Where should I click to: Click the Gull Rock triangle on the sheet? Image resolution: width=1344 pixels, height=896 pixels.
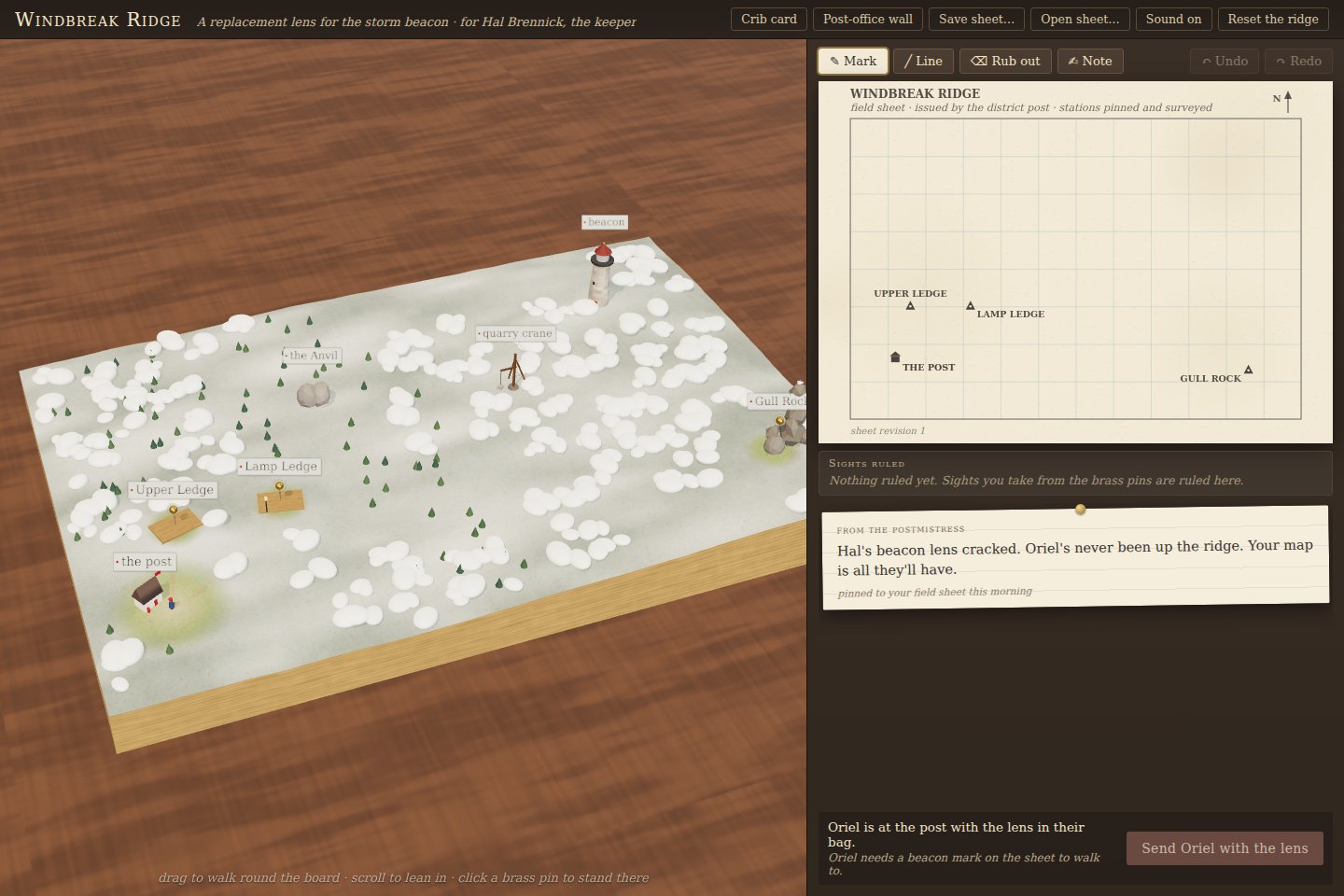point(1248,370)
